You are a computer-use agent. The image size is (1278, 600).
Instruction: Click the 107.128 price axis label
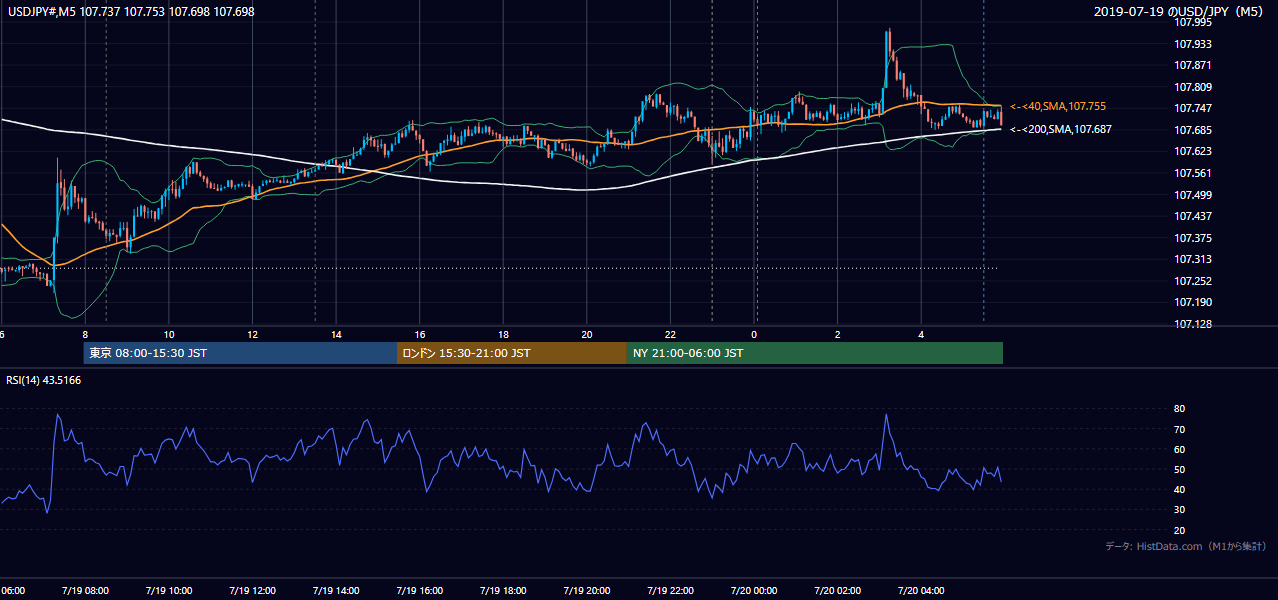1195,324
